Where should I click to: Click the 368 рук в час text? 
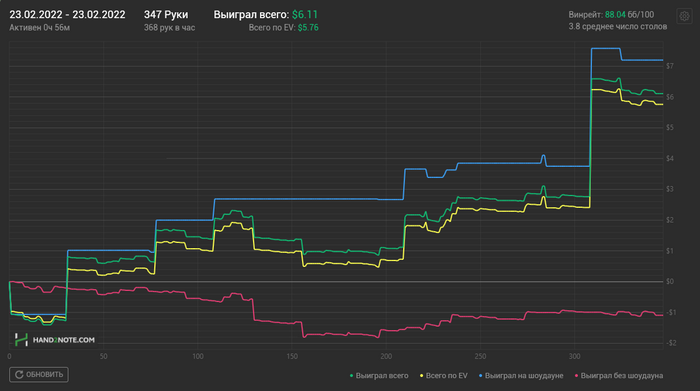click(x=169, y=28)
